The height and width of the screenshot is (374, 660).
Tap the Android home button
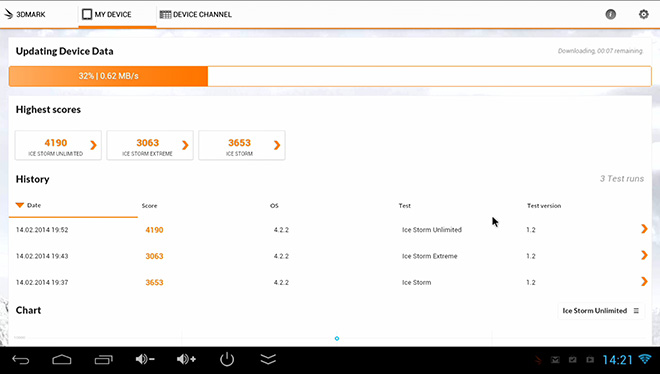click(x=62, y=360)
